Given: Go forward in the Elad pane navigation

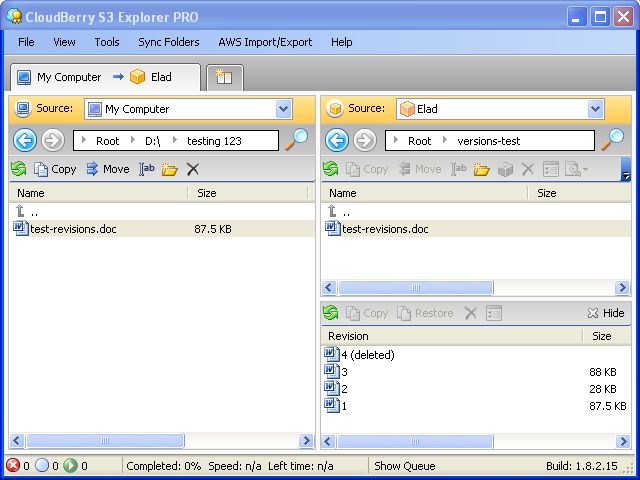Looking at the screenshot, I should point(364,140).
